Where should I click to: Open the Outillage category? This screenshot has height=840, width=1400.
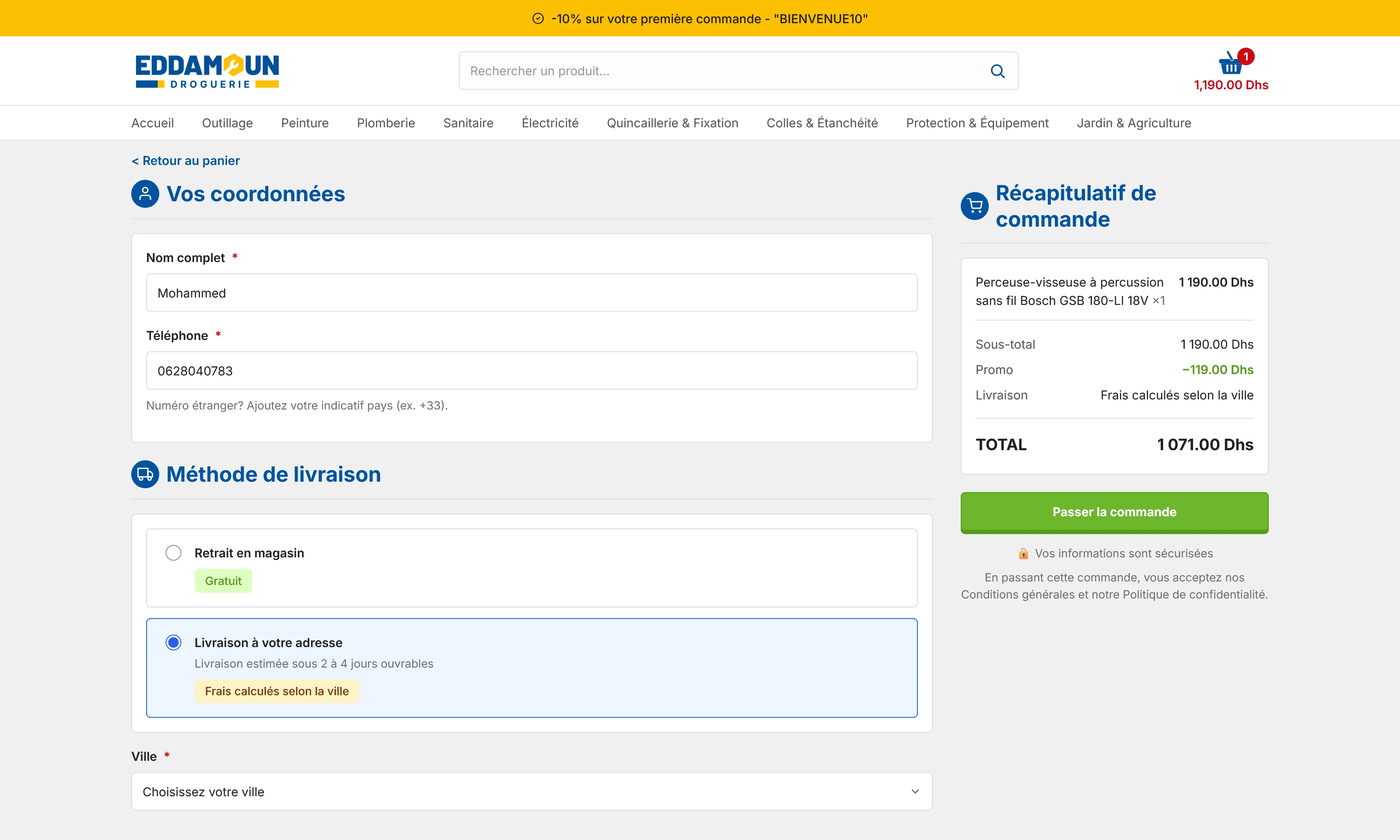click(227, 123)
